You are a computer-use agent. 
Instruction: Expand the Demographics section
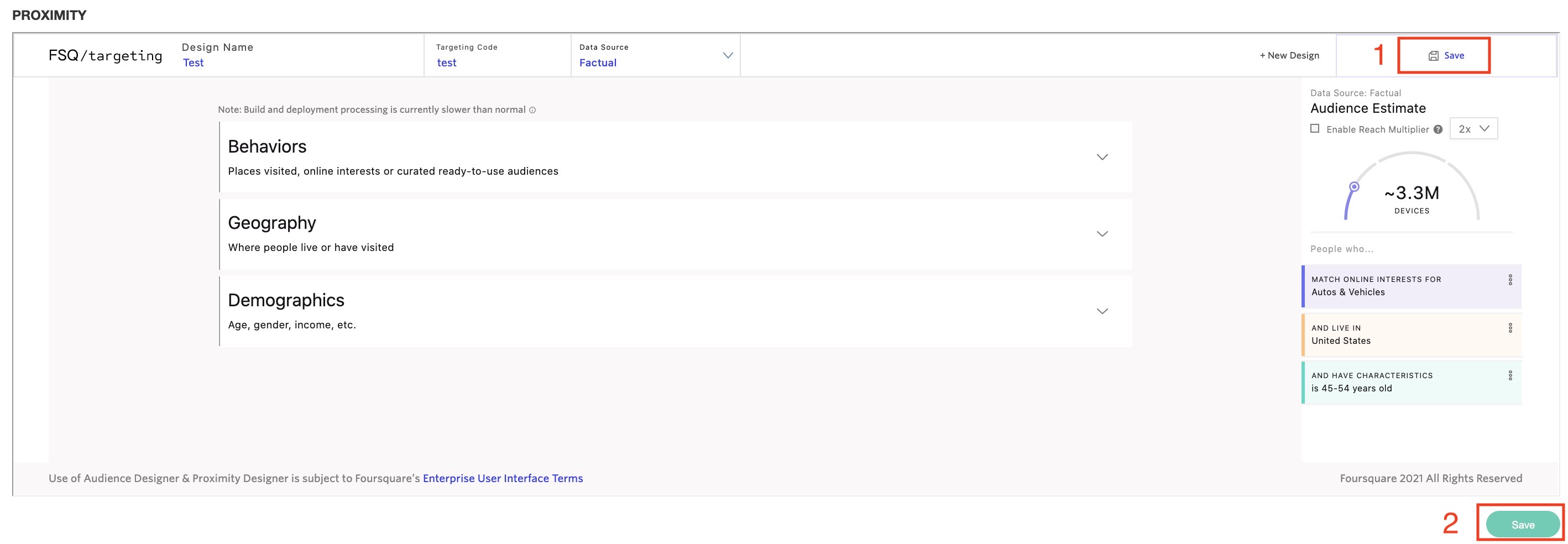click(x=1102, y=311)
